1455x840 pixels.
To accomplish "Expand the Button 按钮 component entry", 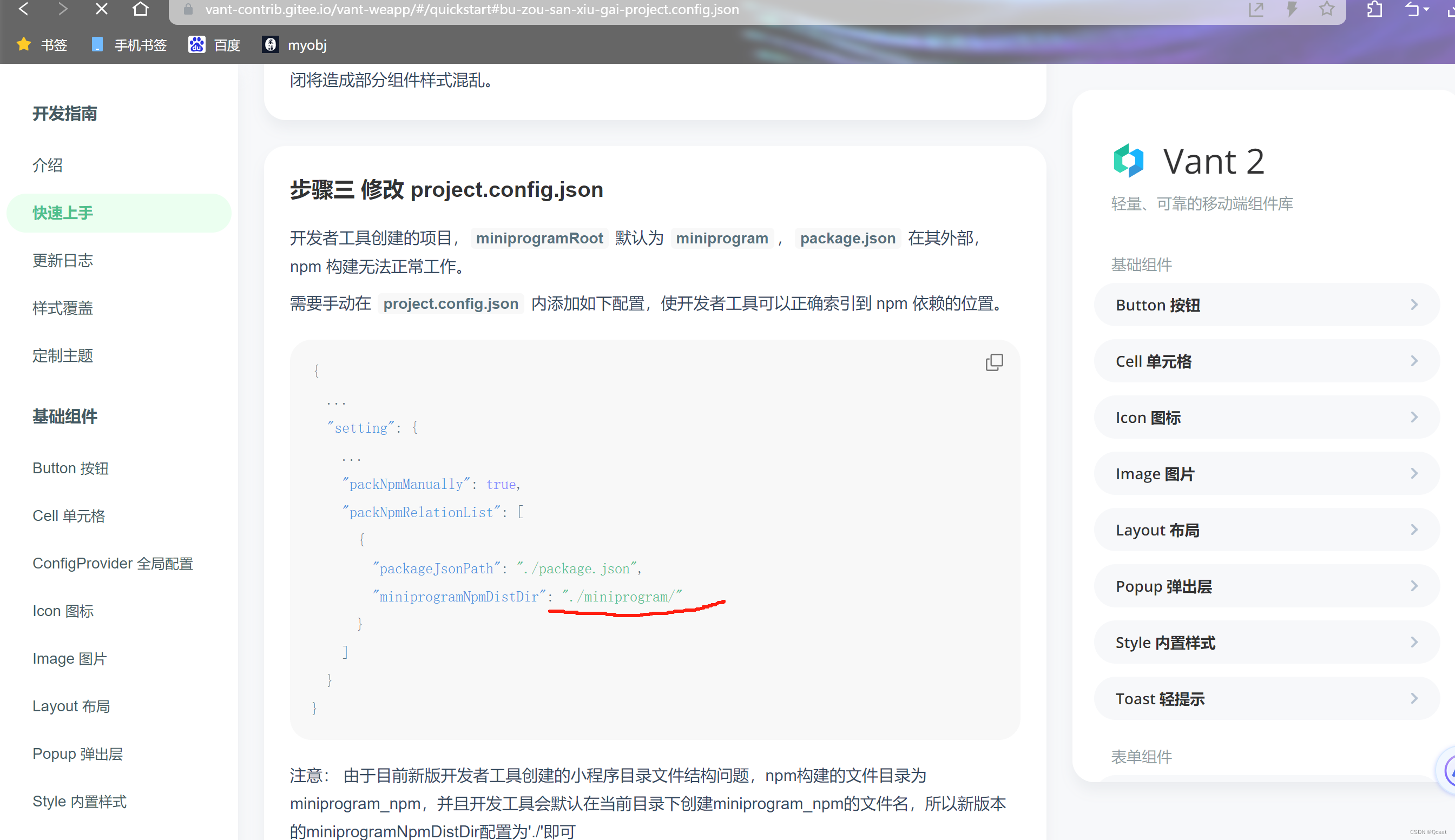I will pyautogui.click(x=1266, y=304).
